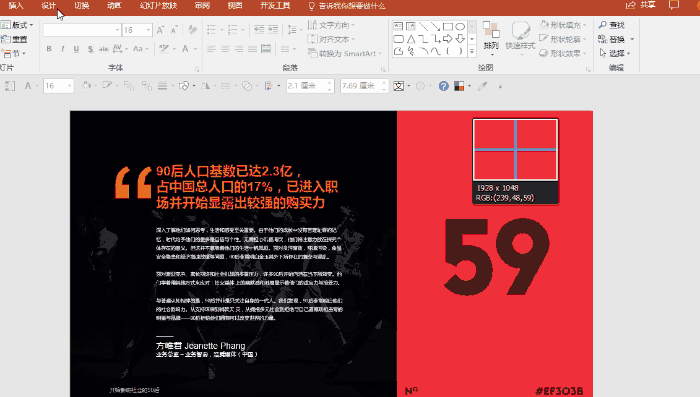The image size is (700, 397).
Task: Select the oval shape in gallery
Action: 460,26
